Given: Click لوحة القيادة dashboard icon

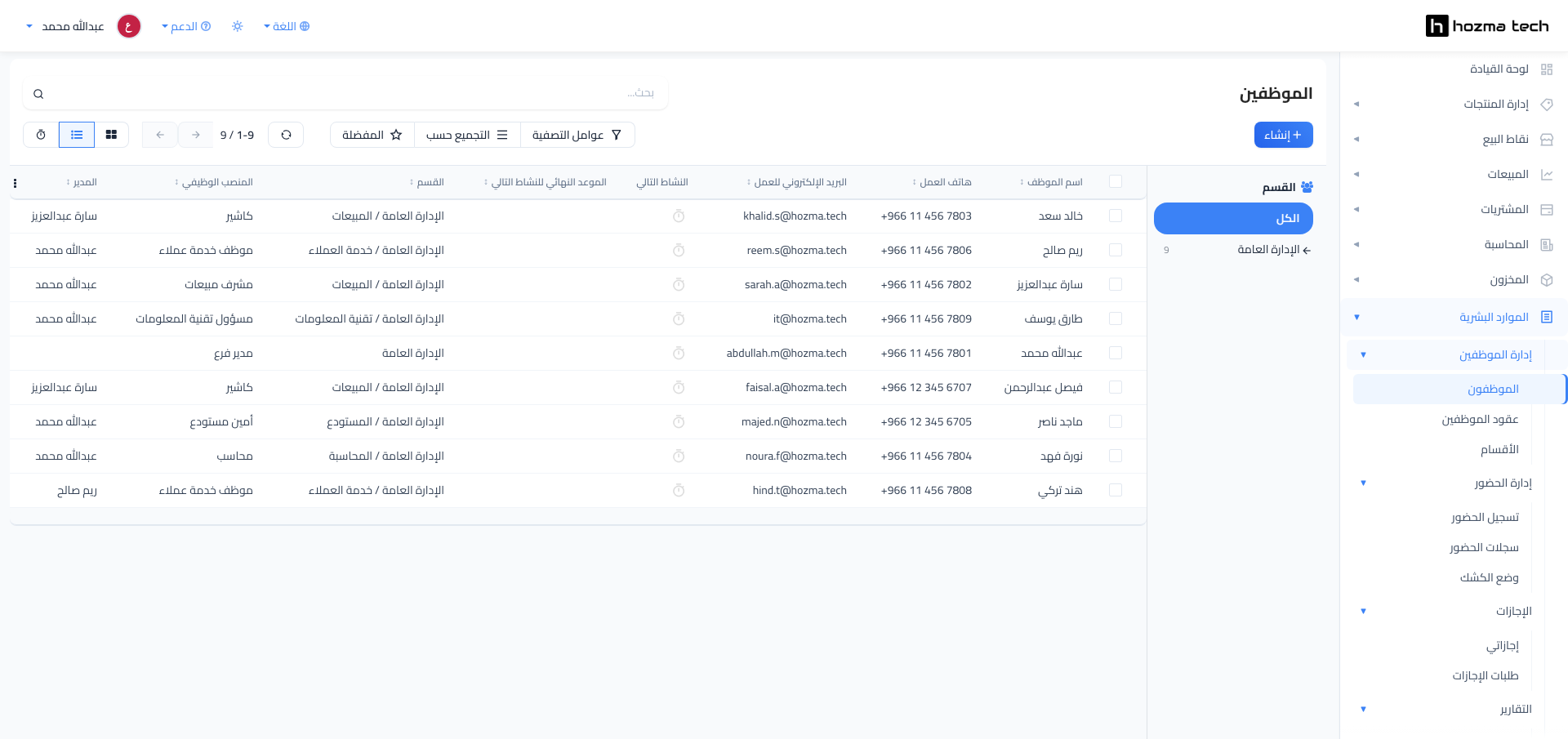Looking at the screenshot, I should (x=1547, y=69).
